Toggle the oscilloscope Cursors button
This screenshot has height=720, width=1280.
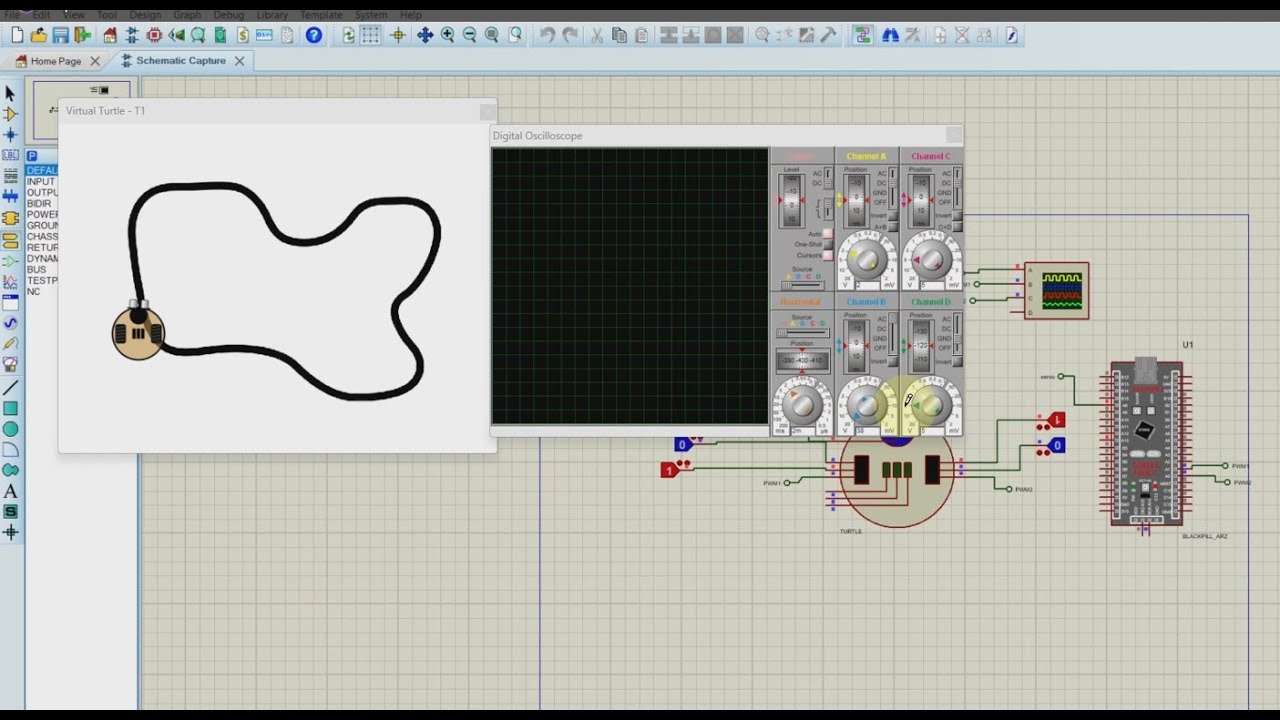click(828, 255)
